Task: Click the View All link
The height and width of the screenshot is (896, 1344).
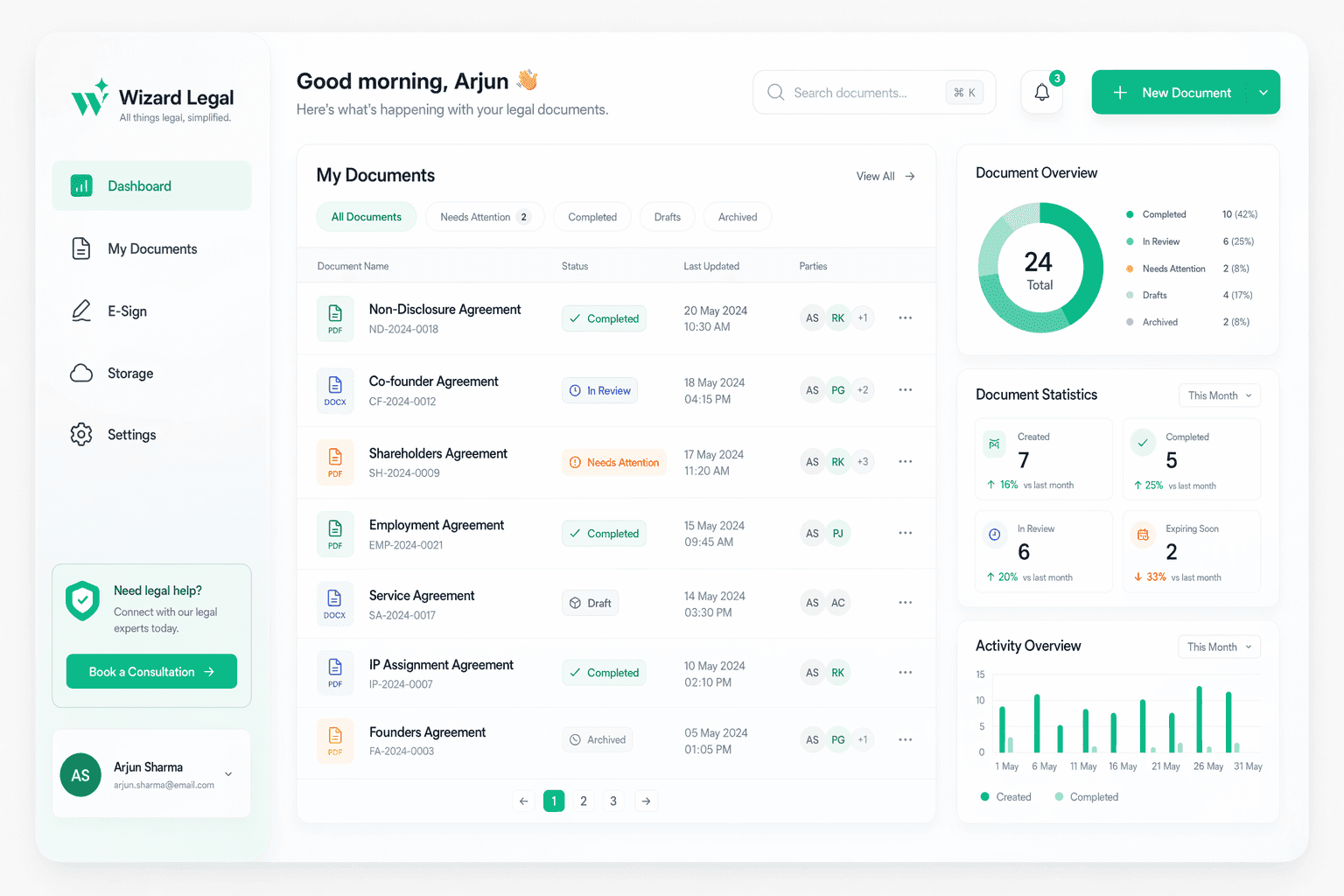Action: click(885, 176)
